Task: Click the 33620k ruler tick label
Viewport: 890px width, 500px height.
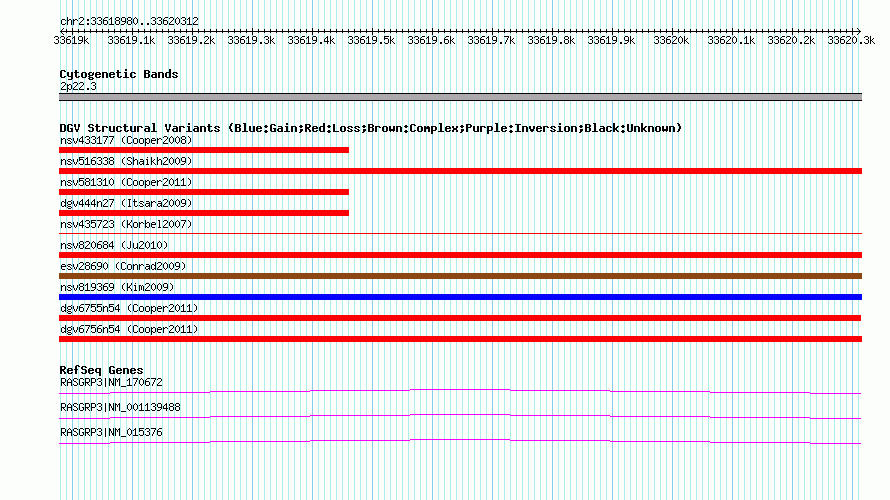Action: (x=671, y=40)
